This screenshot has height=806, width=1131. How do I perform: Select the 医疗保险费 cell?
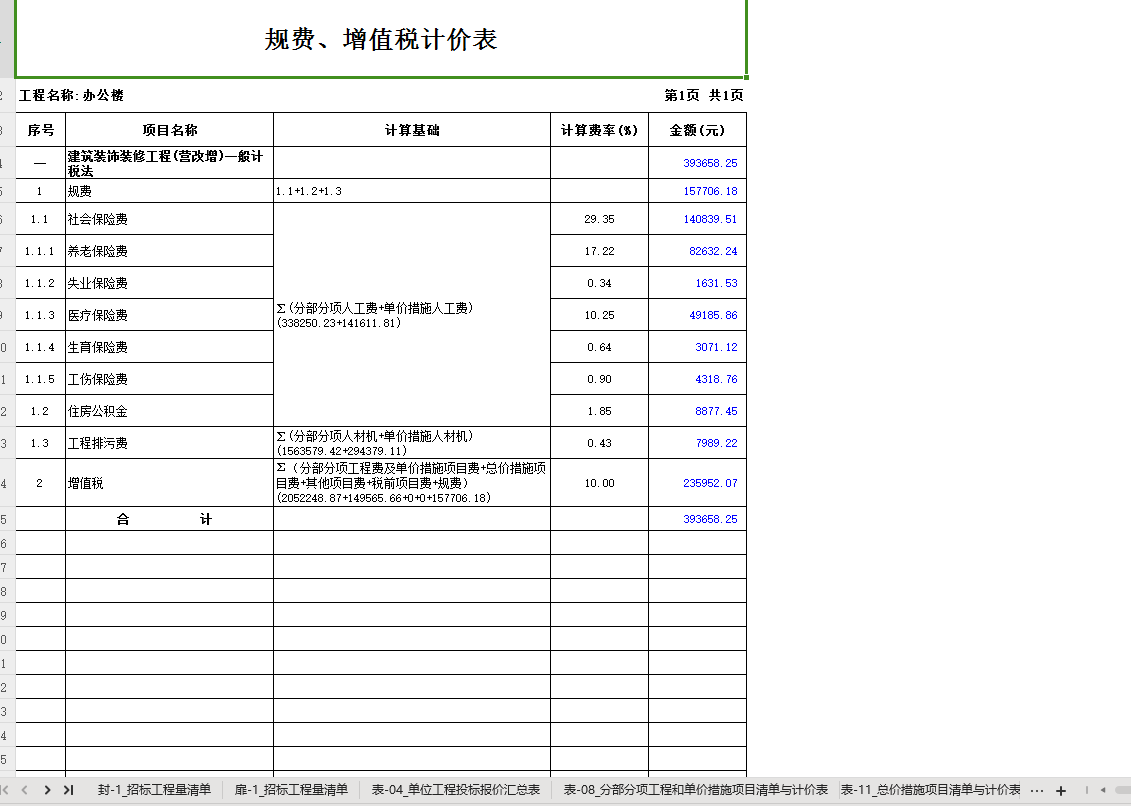click(x=170, y=315)
